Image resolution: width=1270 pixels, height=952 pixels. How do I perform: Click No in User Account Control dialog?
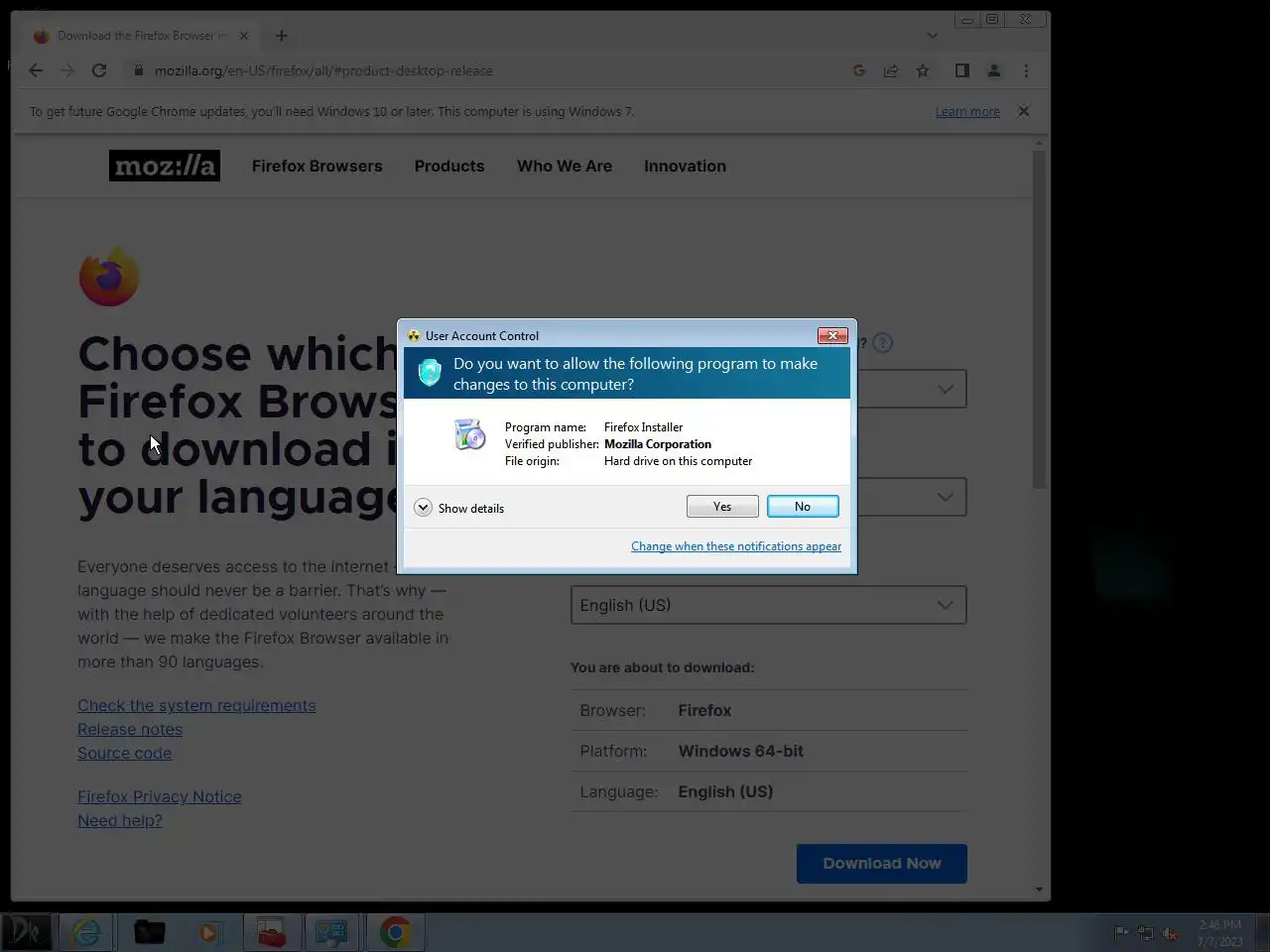point(803,507)
